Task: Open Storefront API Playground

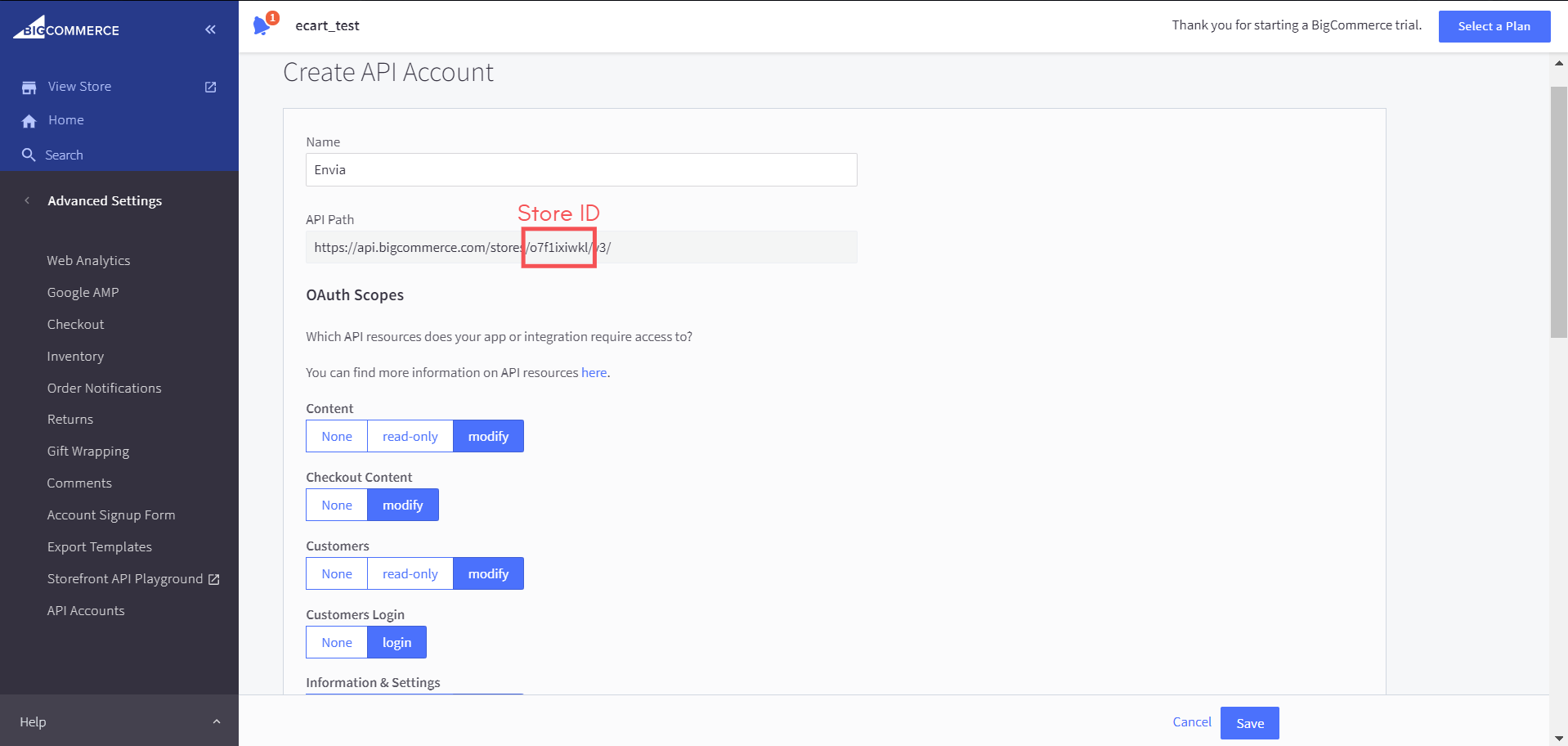Action: pos(125,579)
